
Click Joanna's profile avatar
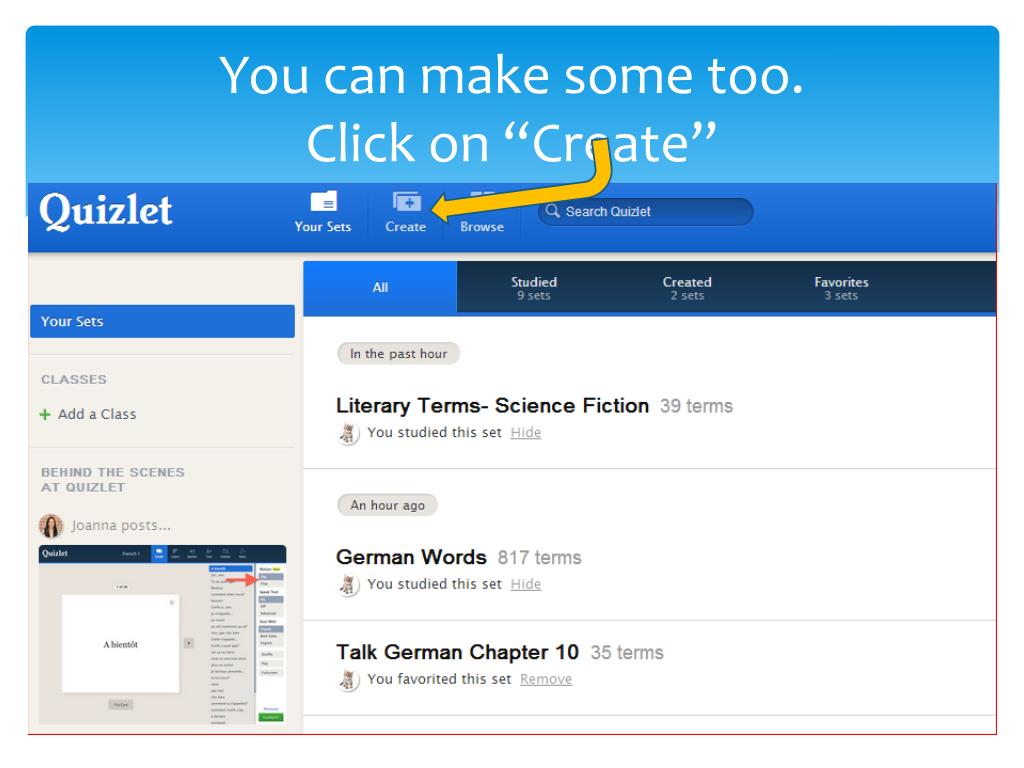coord(51,526)
